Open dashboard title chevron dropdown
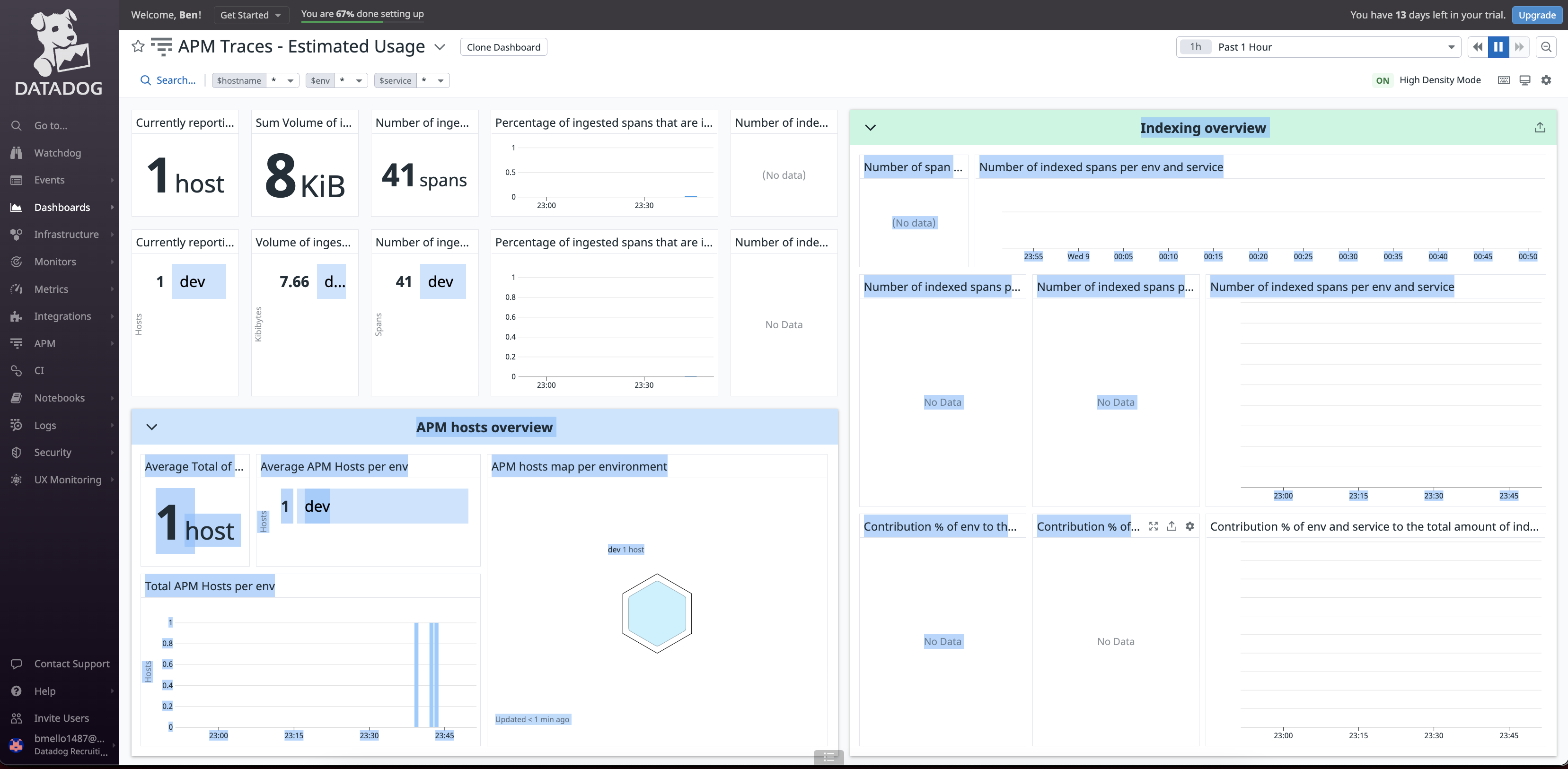 [440, 47]
